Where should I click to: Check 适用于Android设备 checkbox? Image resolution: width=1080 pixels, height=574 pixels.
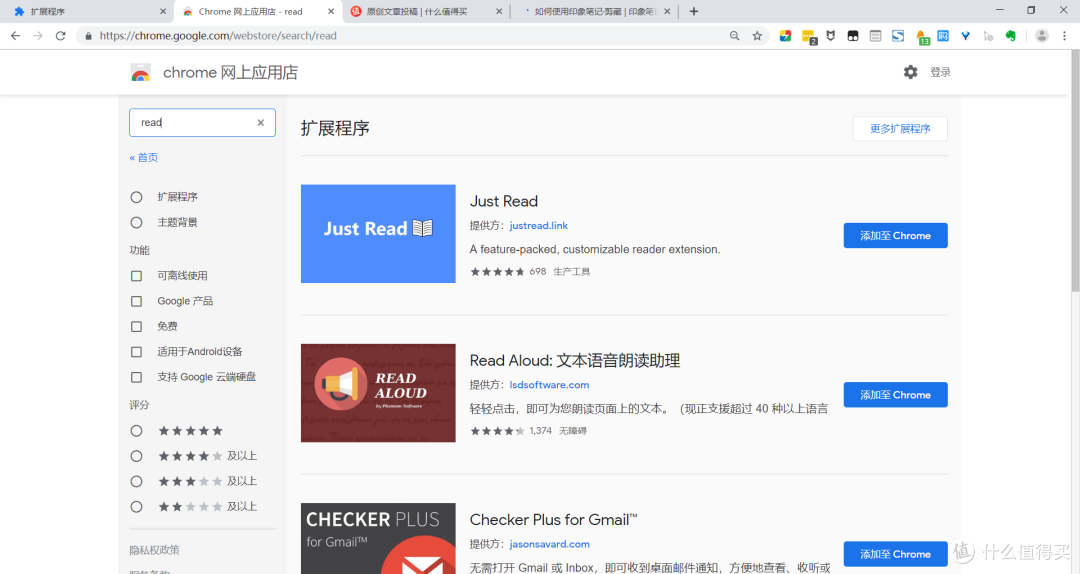click(x=136, y=352)
